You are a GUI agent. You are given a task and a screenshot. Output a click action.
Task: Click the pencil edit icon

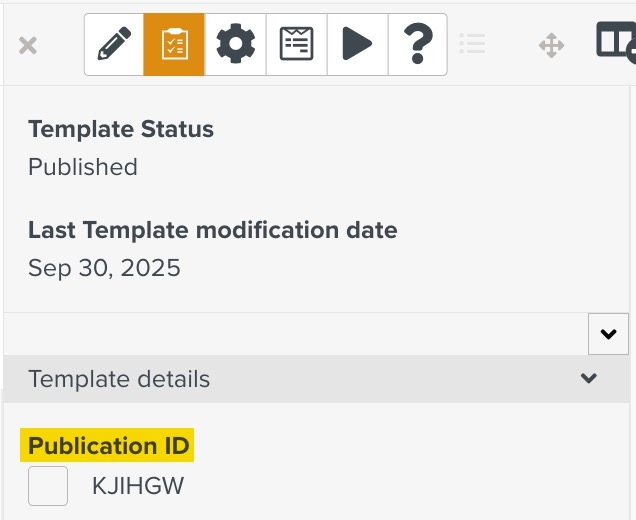click(x=114, y=44)
